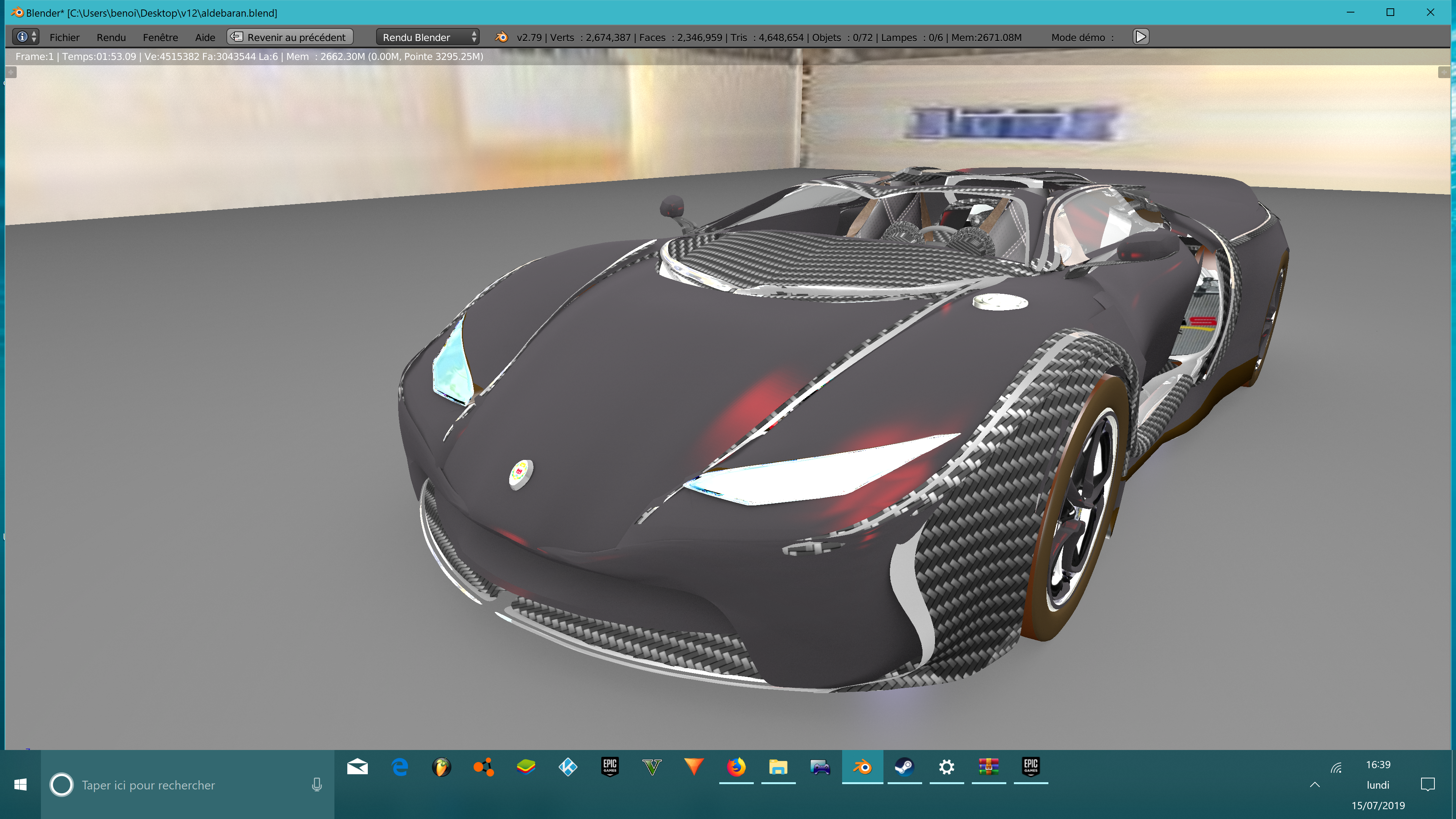Image resolution: width=1456 pixels, height=819 pixels.
Task: Open the Fichier menu
Action: coord(64,37)
